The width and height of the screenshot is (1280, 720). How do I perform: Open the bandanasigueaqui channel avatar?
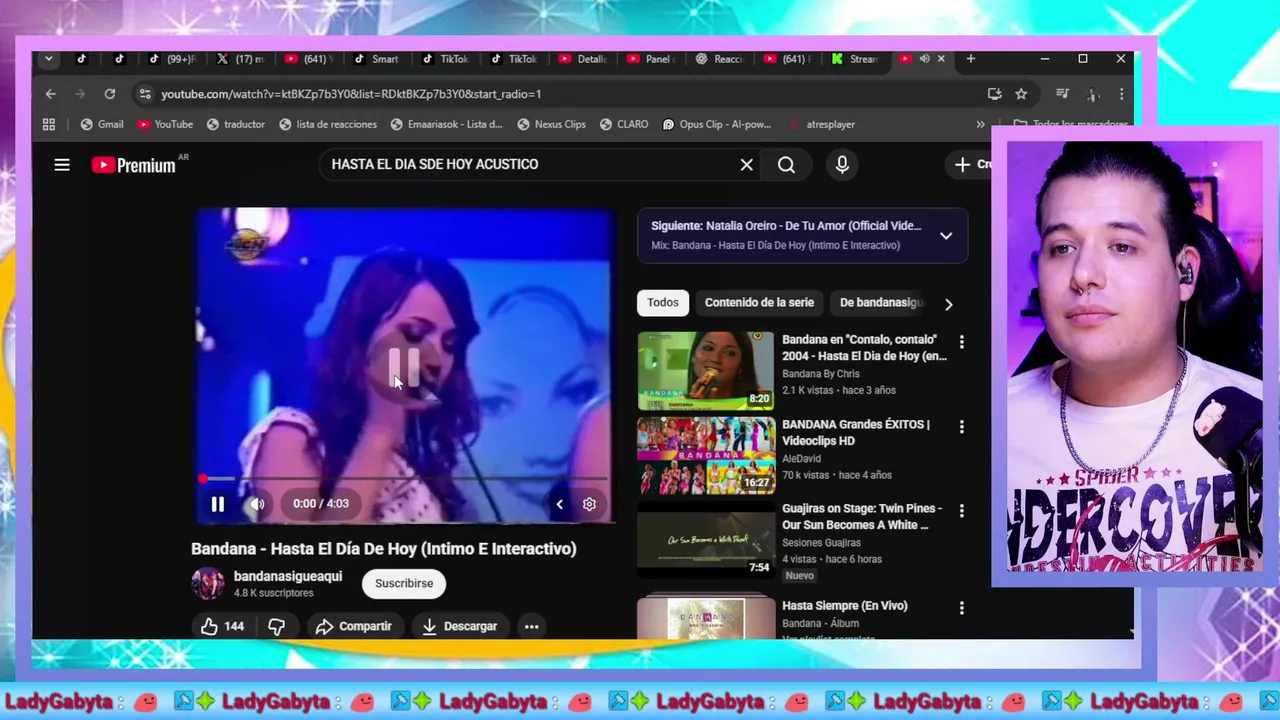[208, 583]
